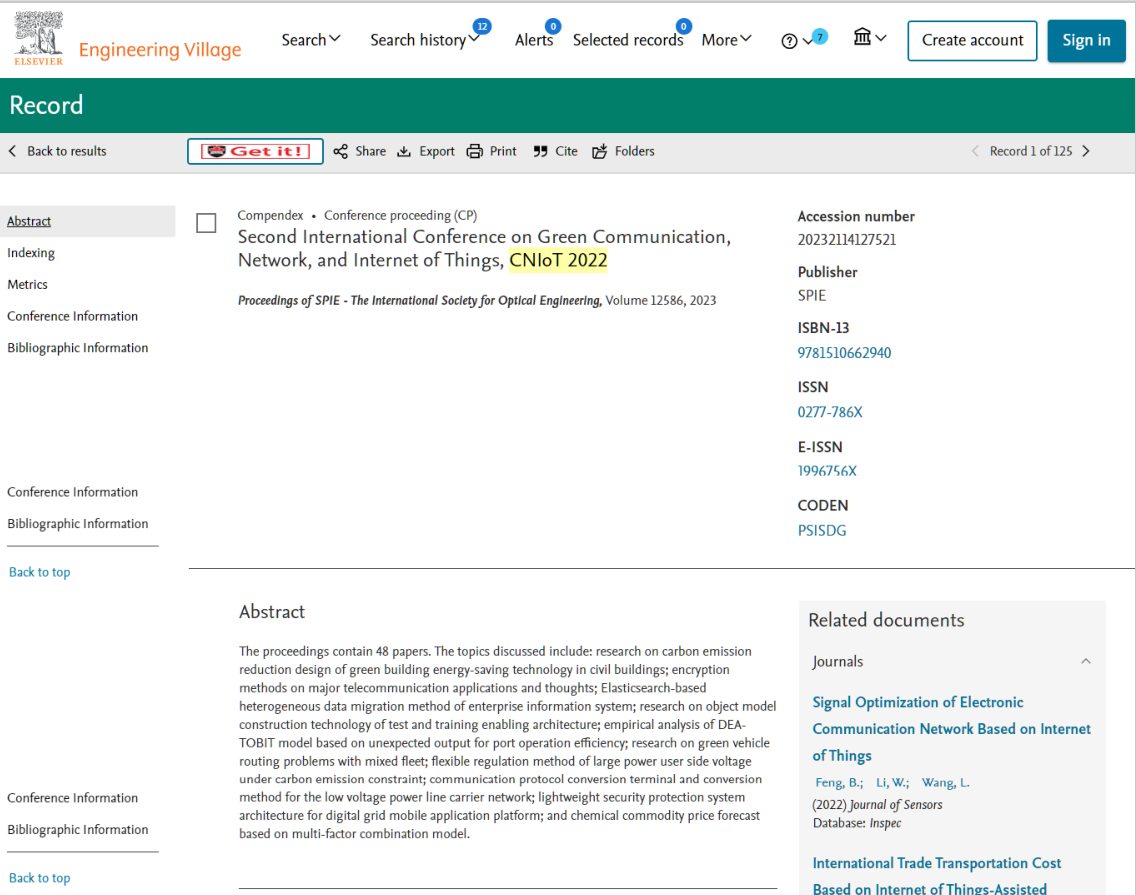Image resolution: width=1136 pixels, height=895 pixels.
Task: Click the Abstract section heading
Action: (272, 612)
